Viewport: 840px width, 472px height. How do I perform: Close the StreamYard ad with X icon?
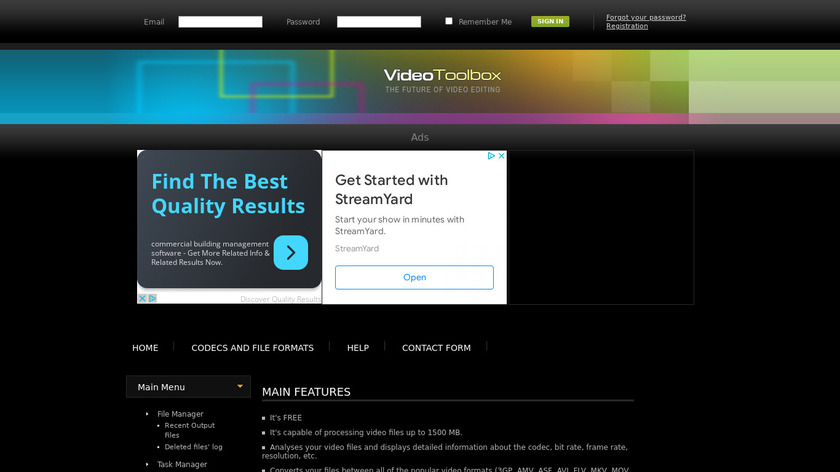(x=501, y=156)
